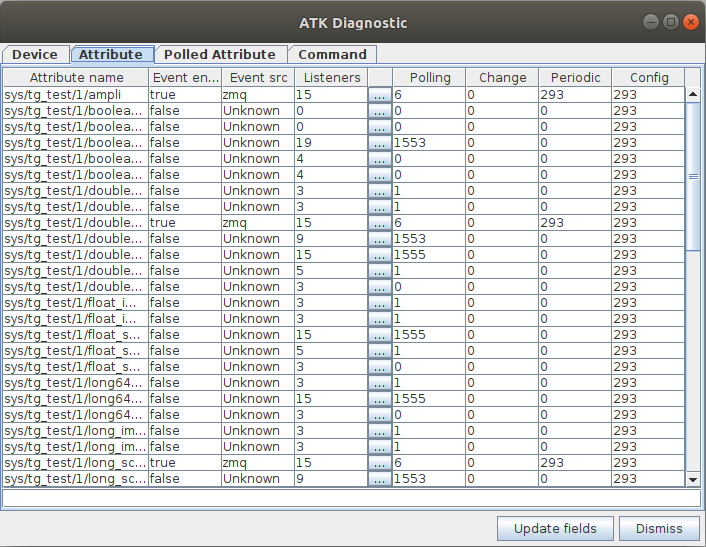Select Polling 6 cell in the ampli row
The height and width of the screenshot is (547, 706).
click(x=429, y=95)
